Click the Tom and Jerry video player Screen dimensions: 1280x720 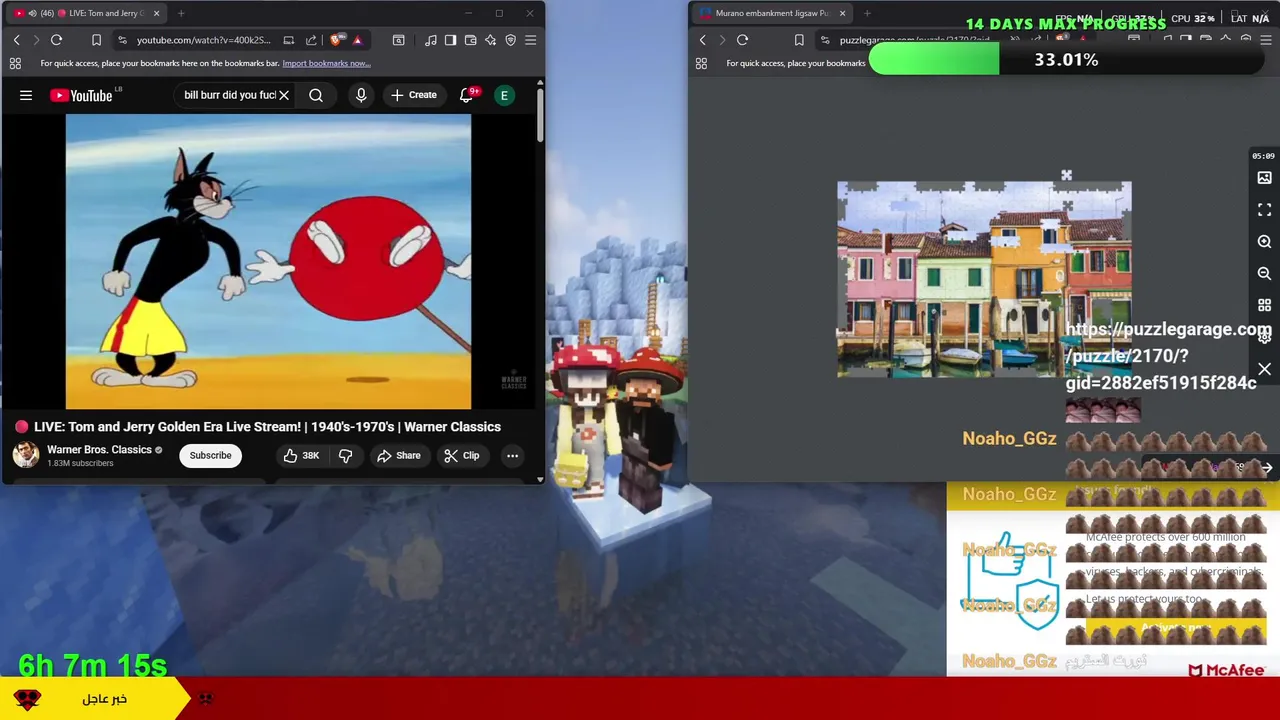pos(268,262)
